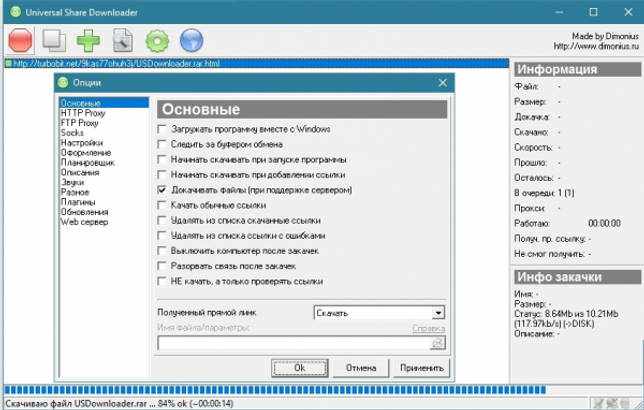Screen dimensions: 644x410
Task: Click the Инфо закачки panel header
Action: point(577,277)
